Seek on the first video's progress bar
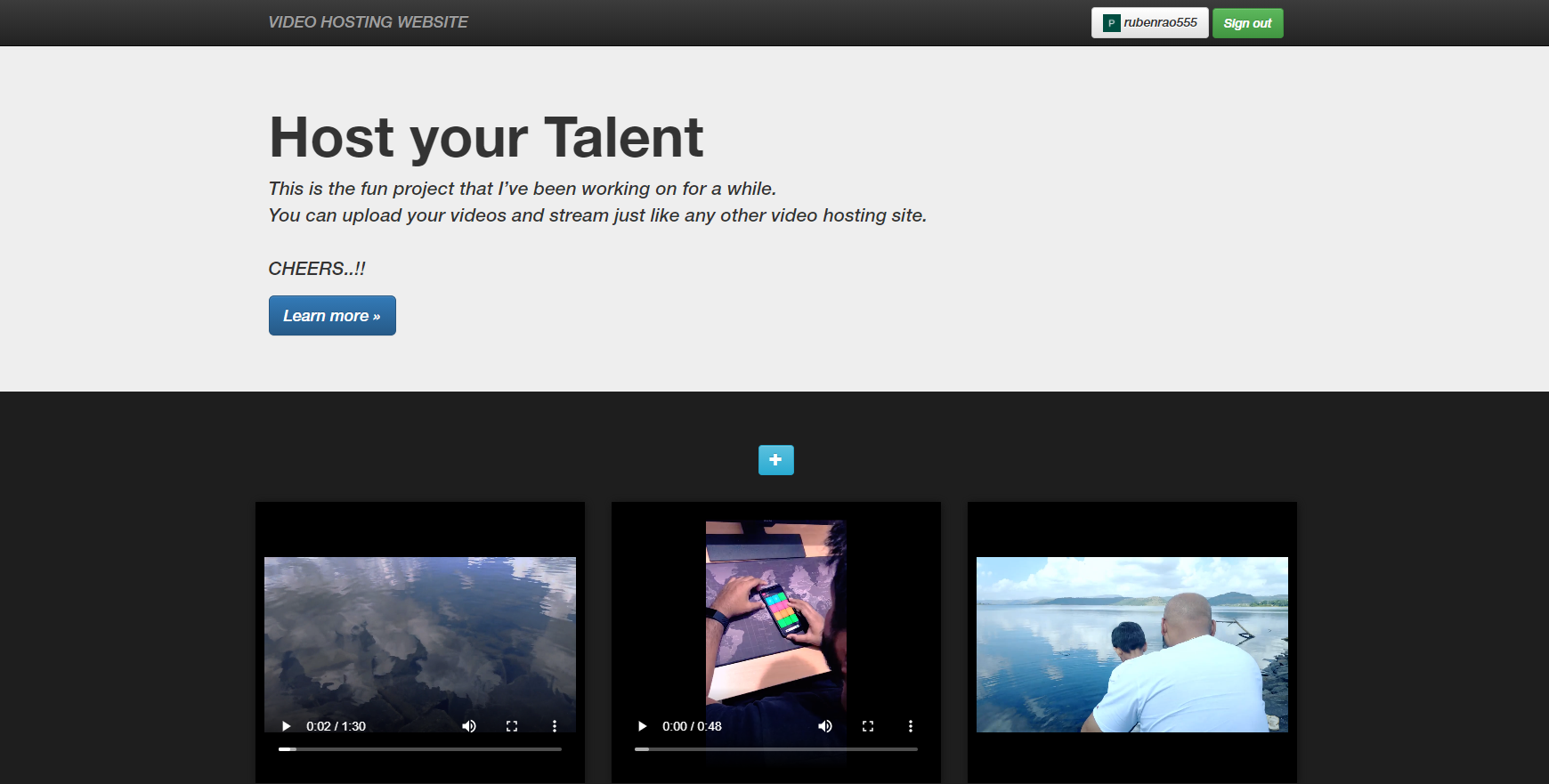Screen dimensions: 1549x784 pos(420,749)
